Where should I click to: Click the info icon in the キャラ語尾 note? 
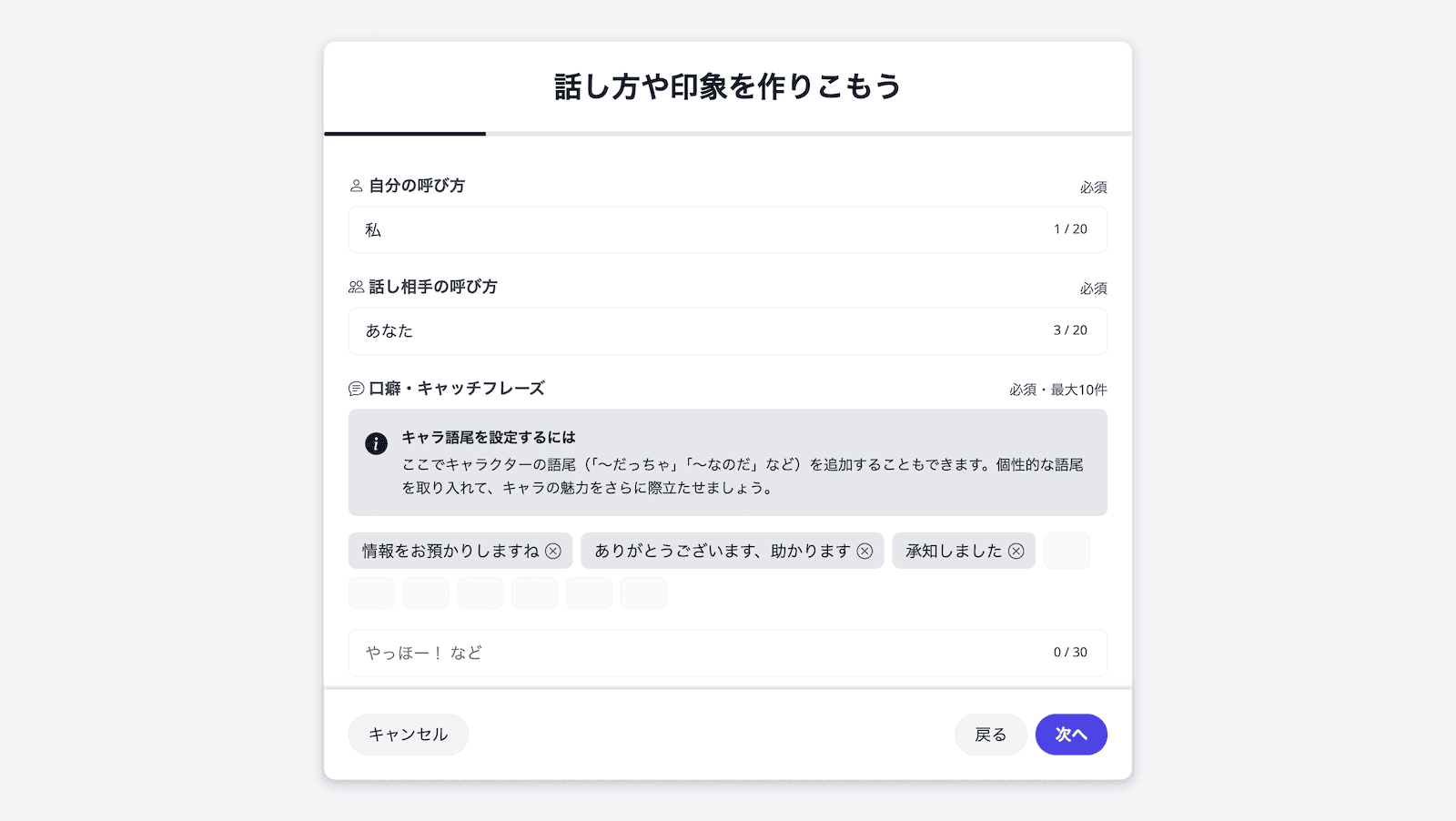click(376, 443)
